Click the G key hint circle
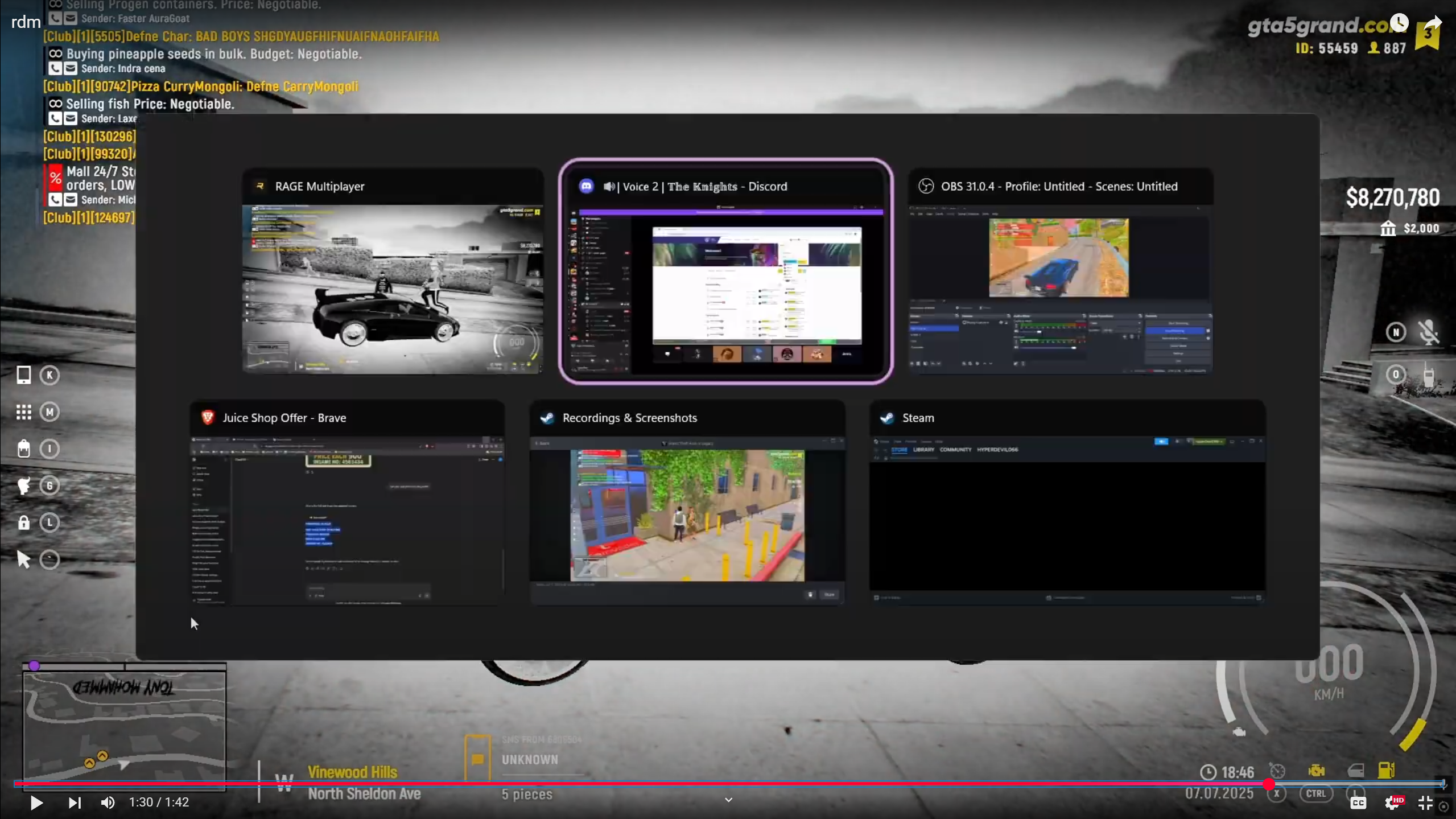Image resolution: width=1456 pixels, height=819 pixels. pyautogui.click(x=50, y=485)
